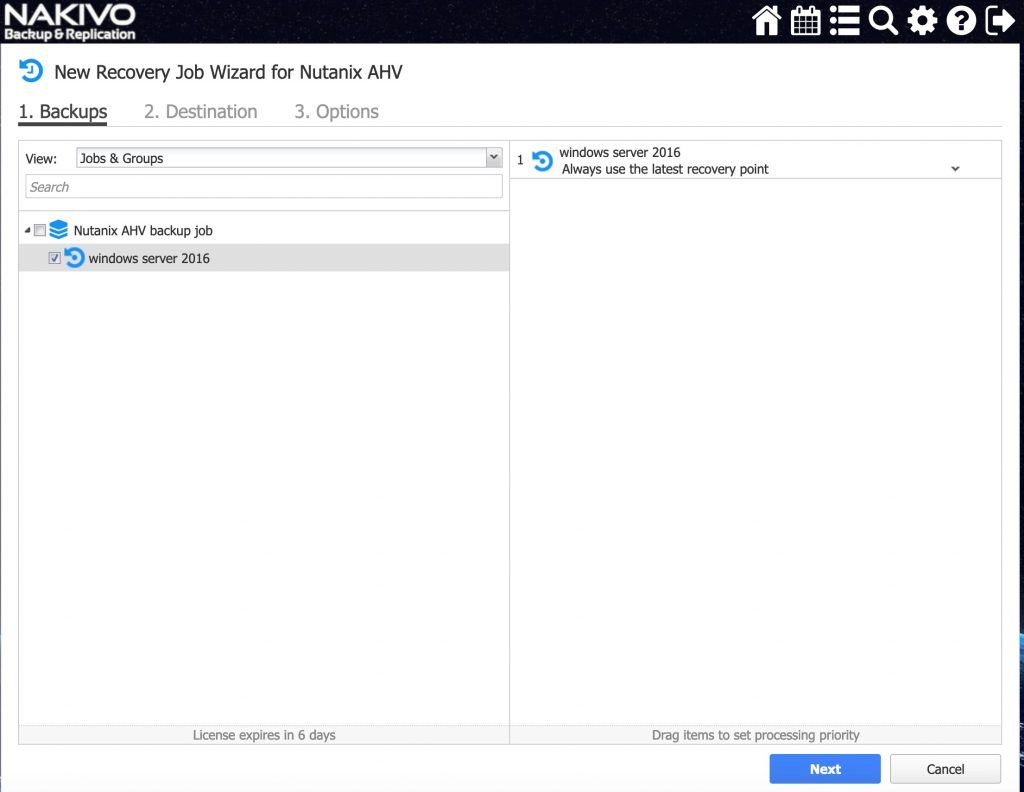Viewport: 1024px width, 792px height.
Task: Click the Nutanix AHV backup job stack icon
Action: pos(59,230)
